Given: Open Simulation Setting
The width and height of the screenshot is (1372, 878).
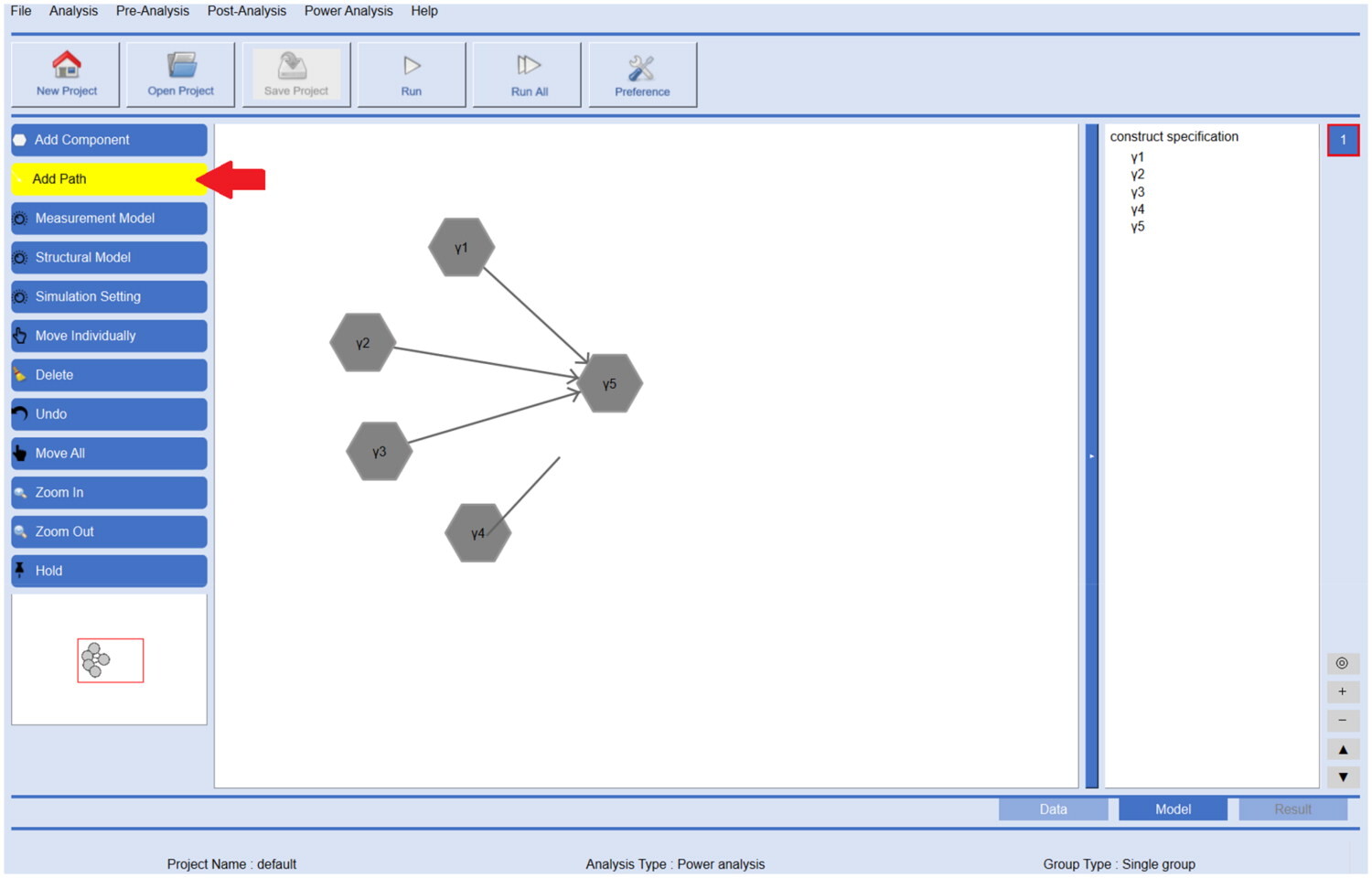Looking at the screenshot, I should [x=109, y=296].
